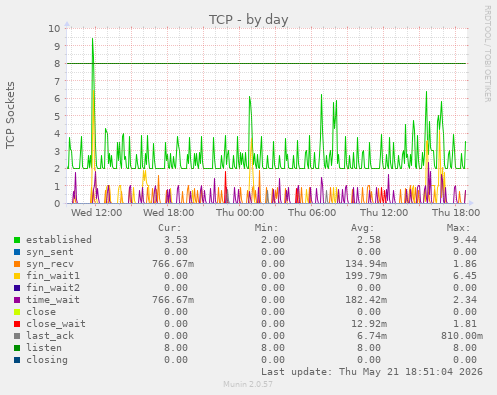Image resolution: width=497 pixels, height=395 pixels.
Task: Click the 'TCP Sockets' y-axis label
Action: [10, 115]
